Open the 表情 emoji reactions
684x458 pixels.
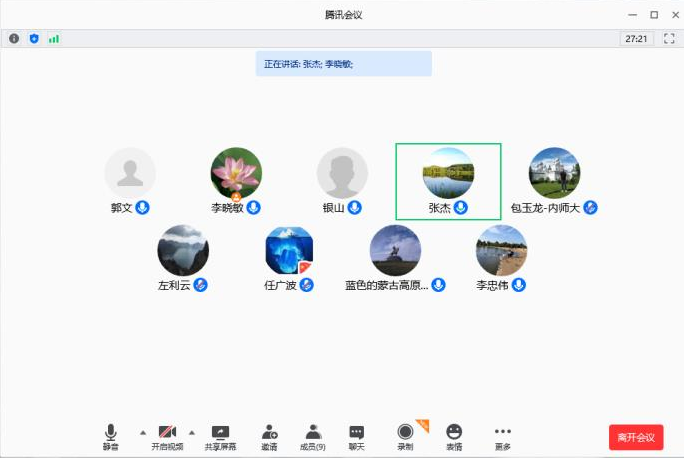click(454, 435)
